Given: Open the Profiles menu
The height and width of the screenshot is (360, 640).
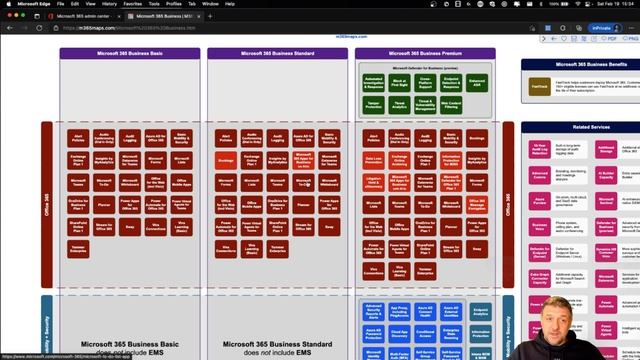Looking at the screenshot, I should click(173, 4).
